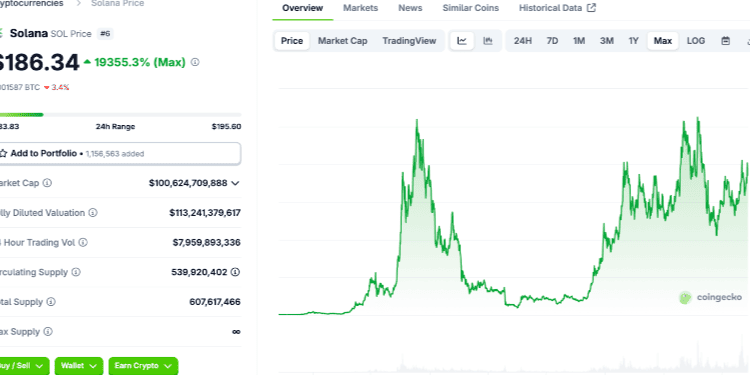Set chart range to Max

(663, 41)
